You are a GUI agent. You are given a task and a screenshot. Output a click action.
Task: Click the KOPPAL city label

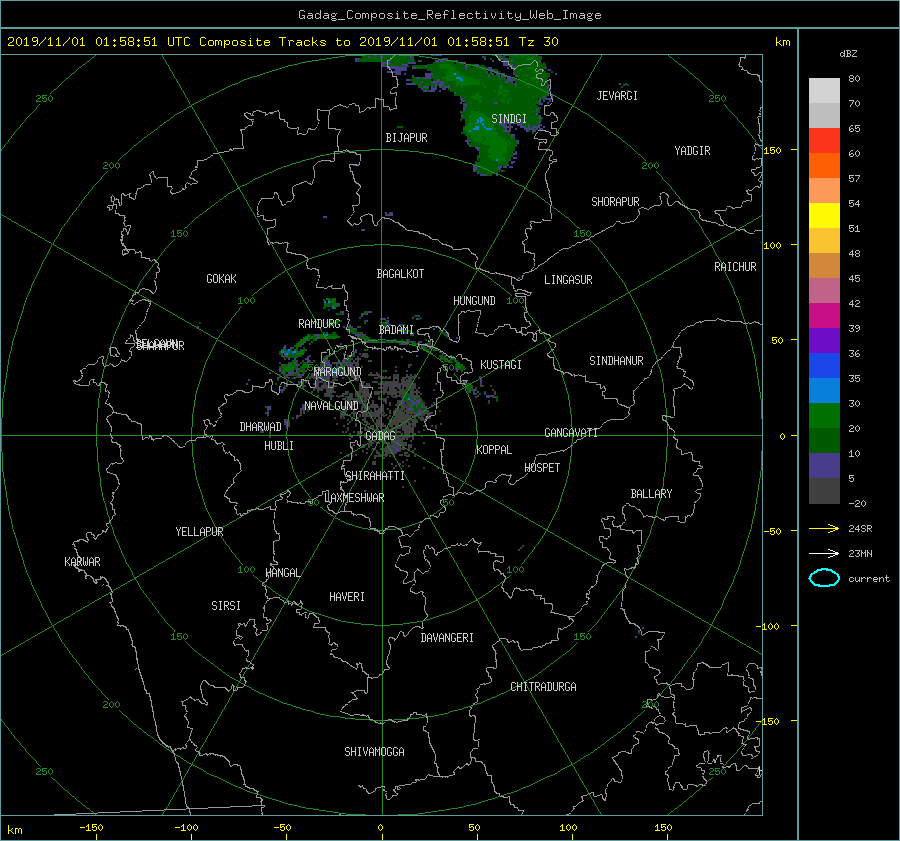point(494,450)
